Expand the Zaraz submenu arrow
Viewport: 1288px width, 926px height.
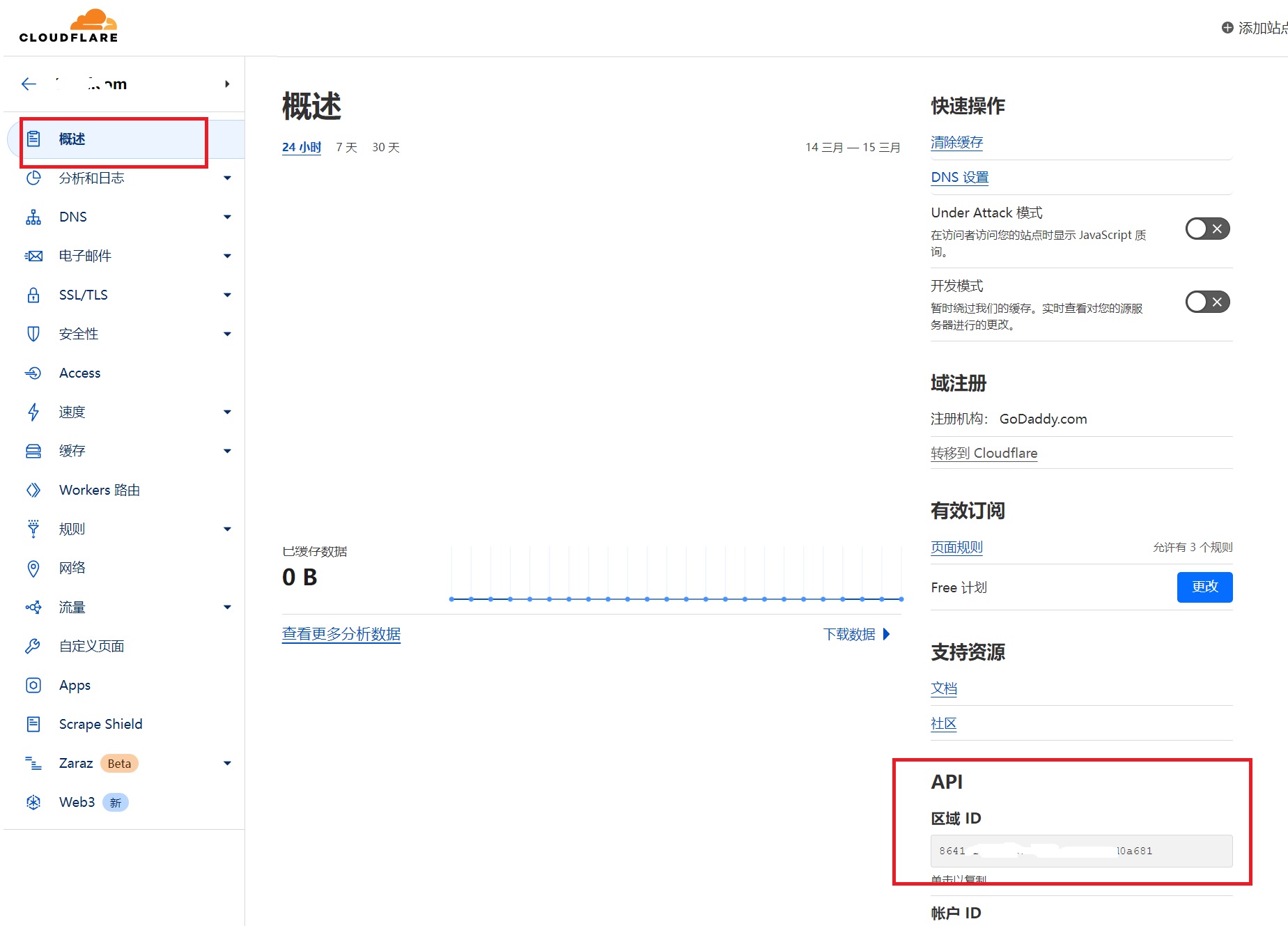227,764
